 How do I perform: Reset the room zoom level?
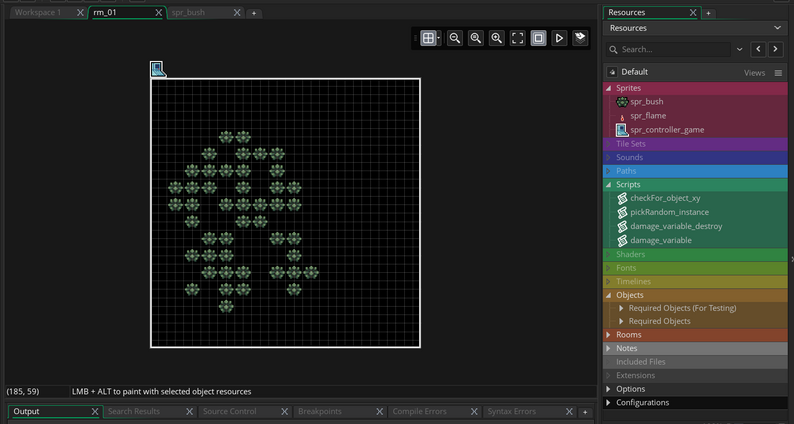476,38
